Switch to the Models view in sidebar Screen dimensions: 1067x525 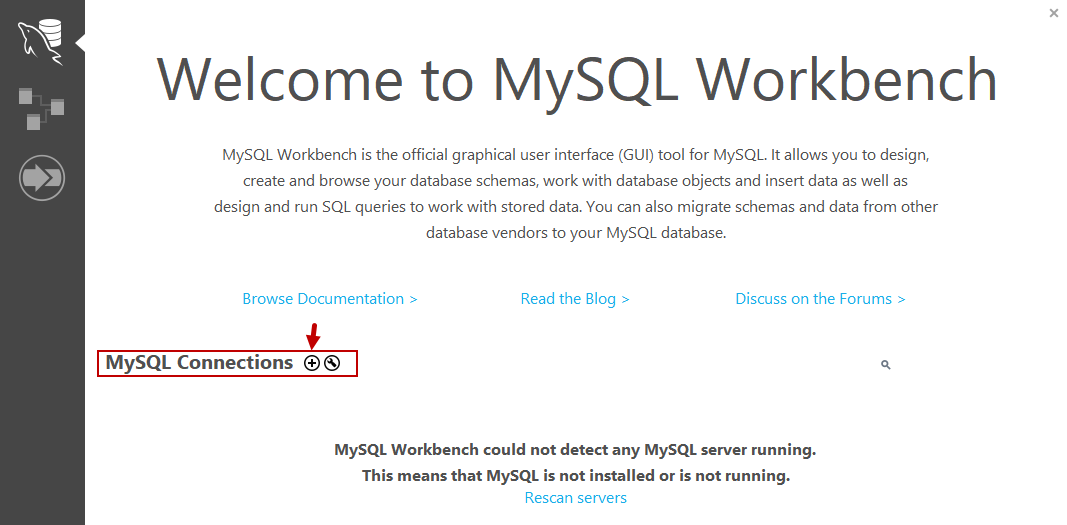tap(41, 108)
